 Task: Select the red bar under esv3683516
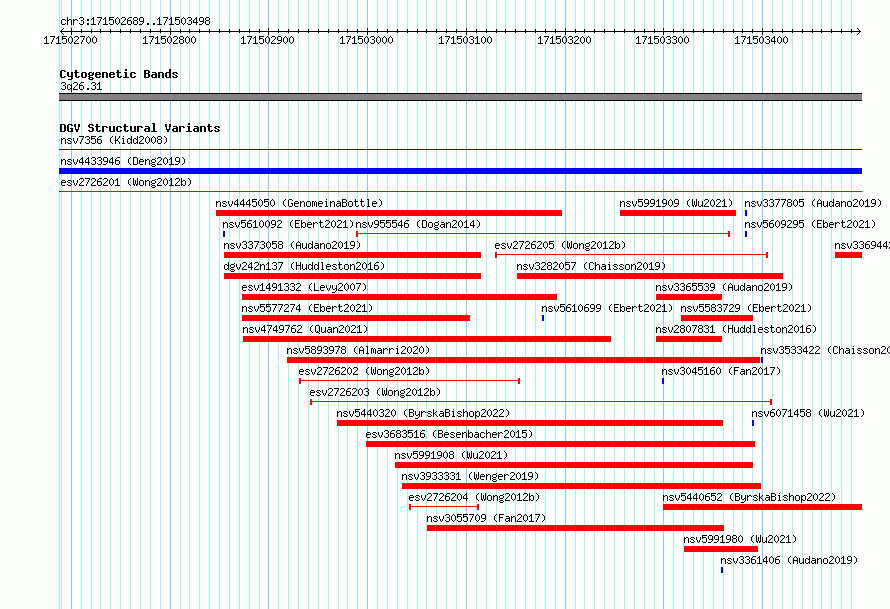560,444
